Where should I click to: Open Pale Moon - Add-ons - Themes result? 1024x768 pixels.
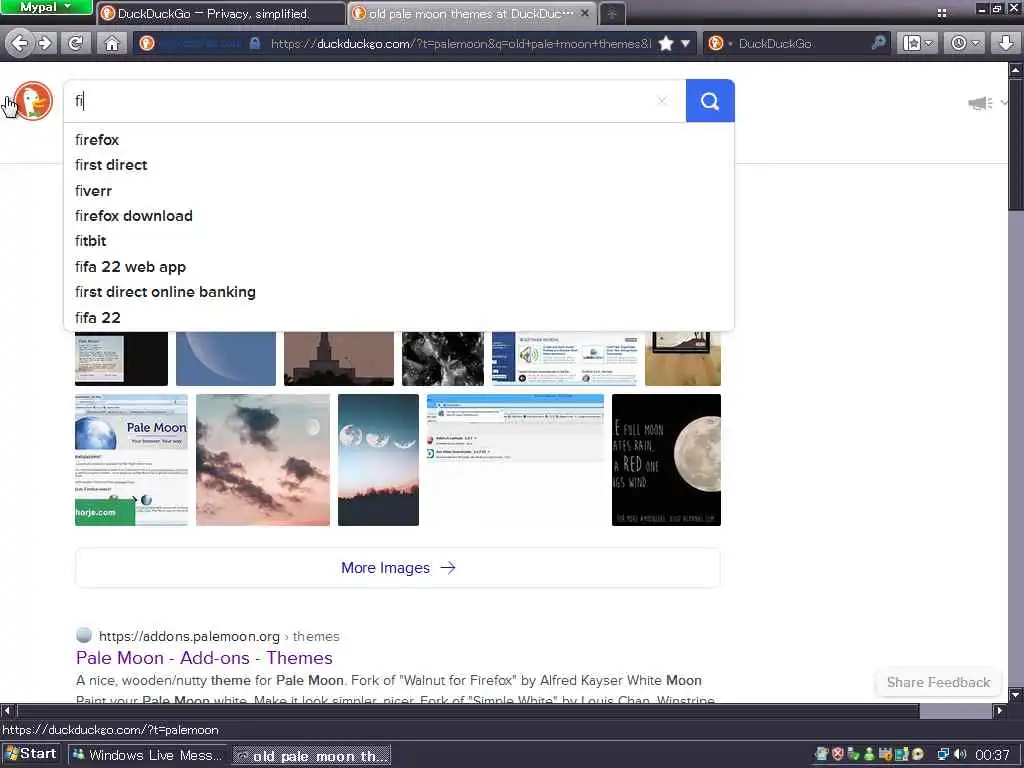pos(204,658)
